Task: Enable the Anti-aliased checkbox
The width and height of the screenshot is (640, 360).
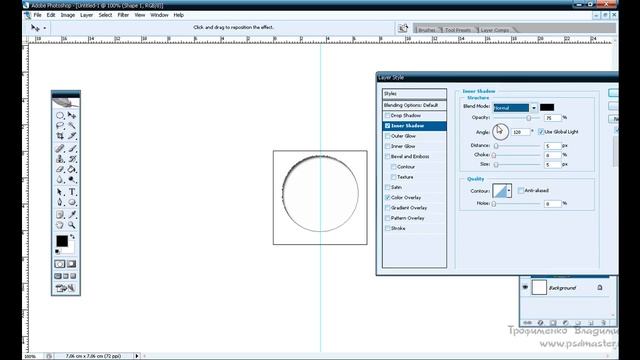Action: 521,190
